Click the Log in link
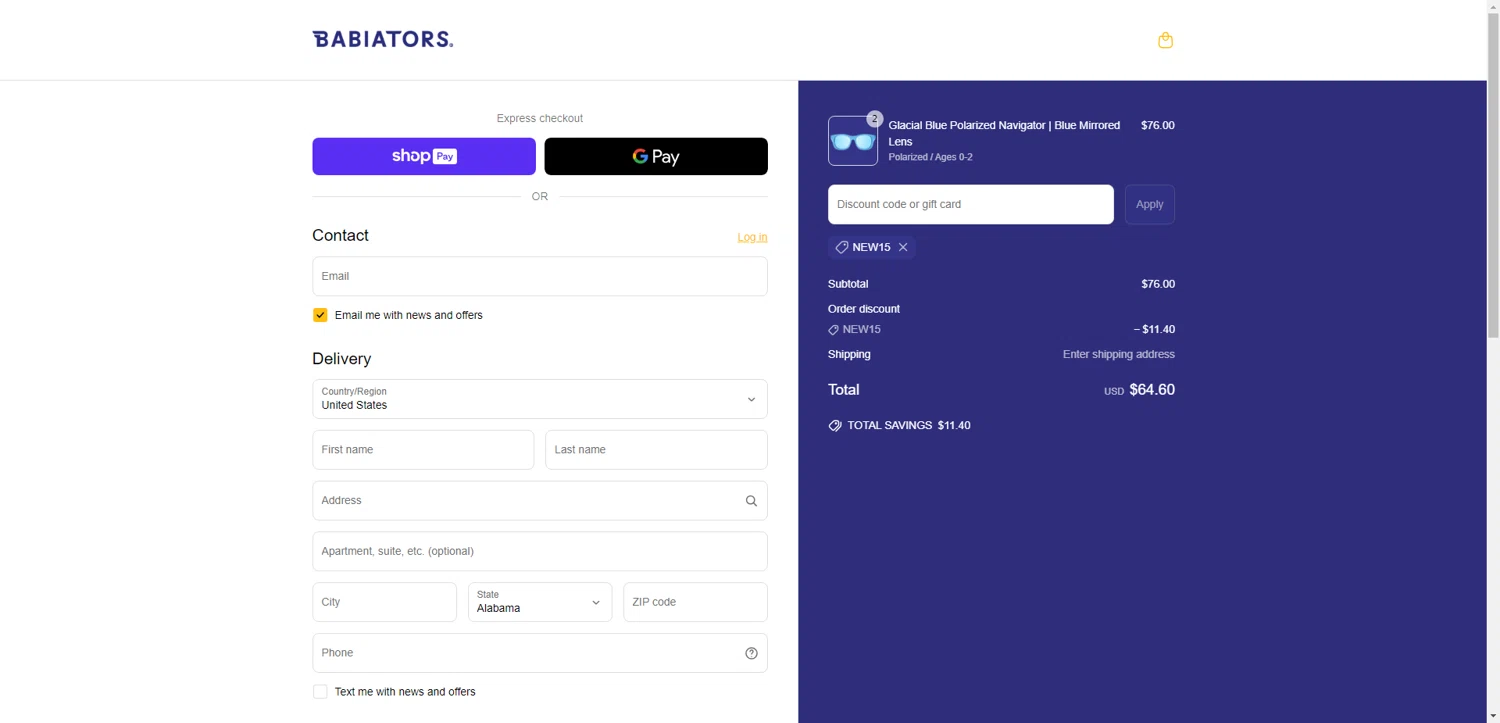Screen dimensions: 1500x723 [x=752, y=237]
